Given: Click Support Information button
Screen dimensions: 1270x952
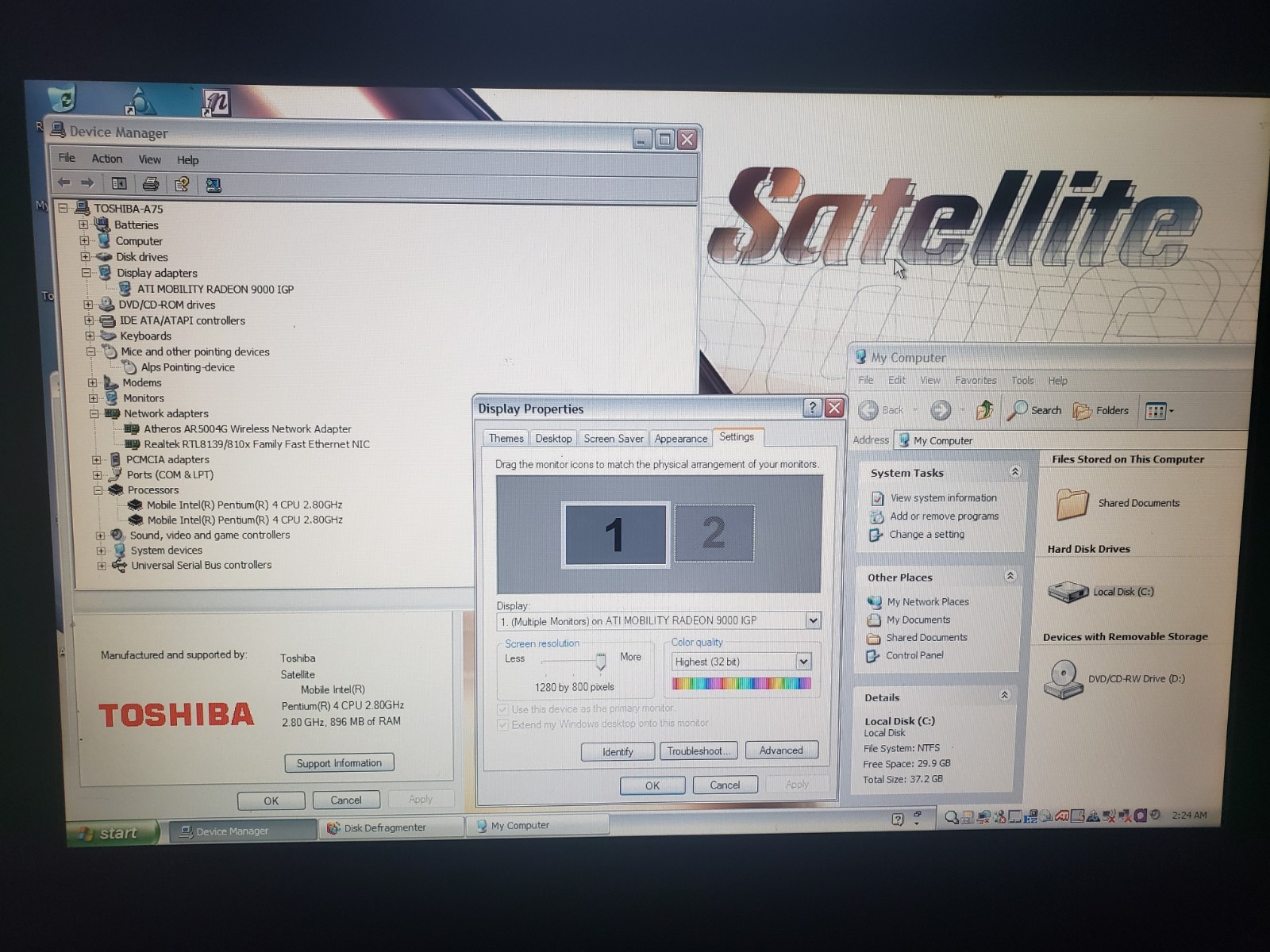Looking at the screenshot, I should 339,763.
